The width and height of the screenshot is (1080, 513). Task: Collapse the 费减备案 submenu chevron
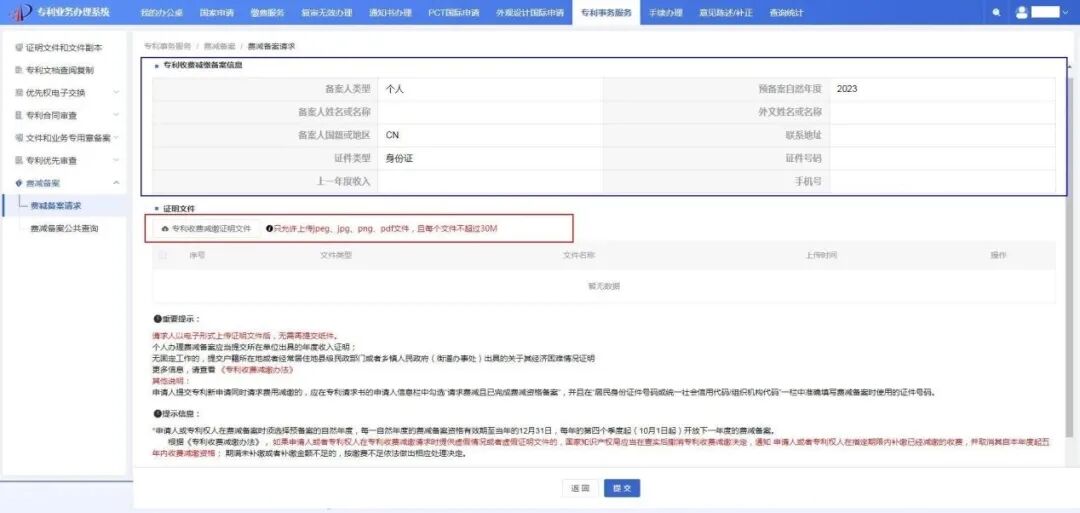(x=116, y=183)
